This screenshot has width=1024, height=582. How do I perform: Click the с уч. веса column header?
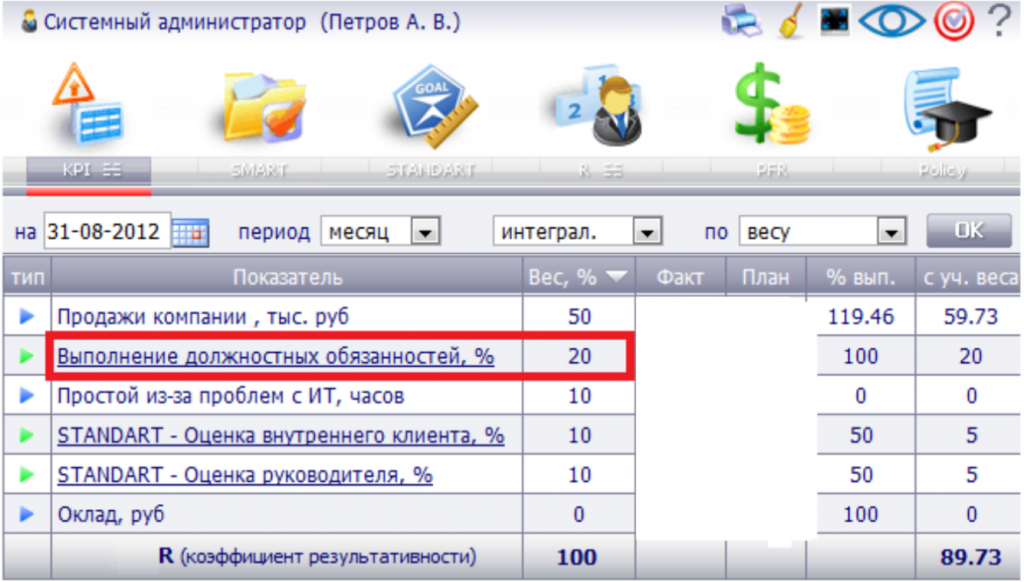[969, 277]
